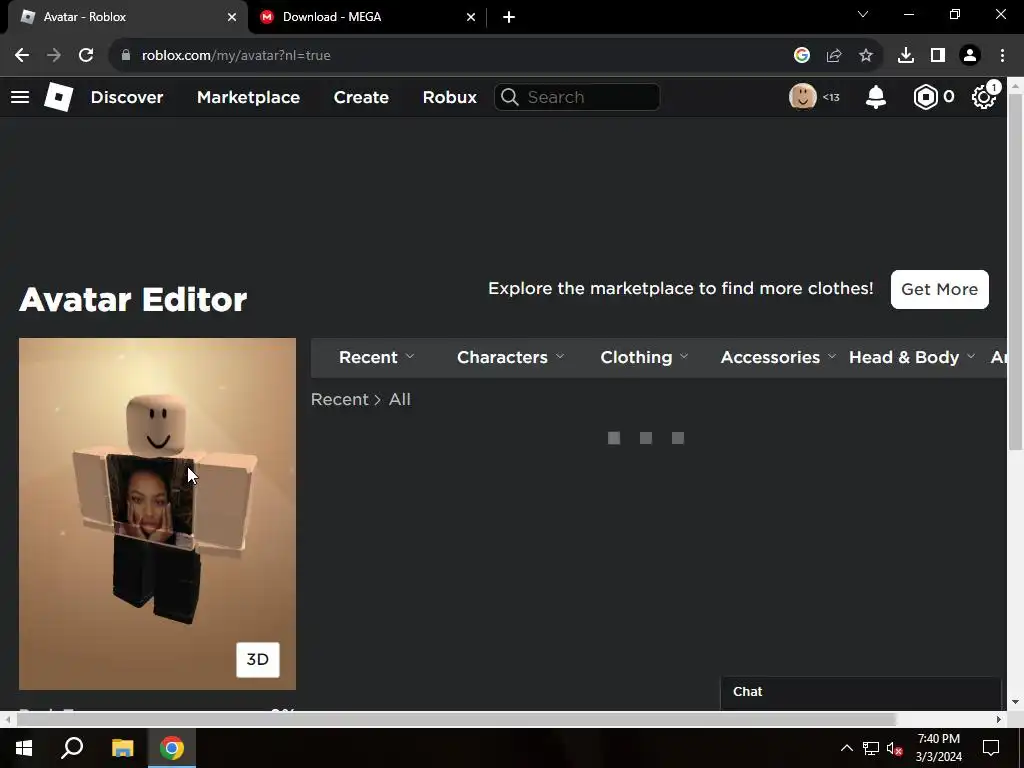Click the Roblox logo home icon

point(58,97)
